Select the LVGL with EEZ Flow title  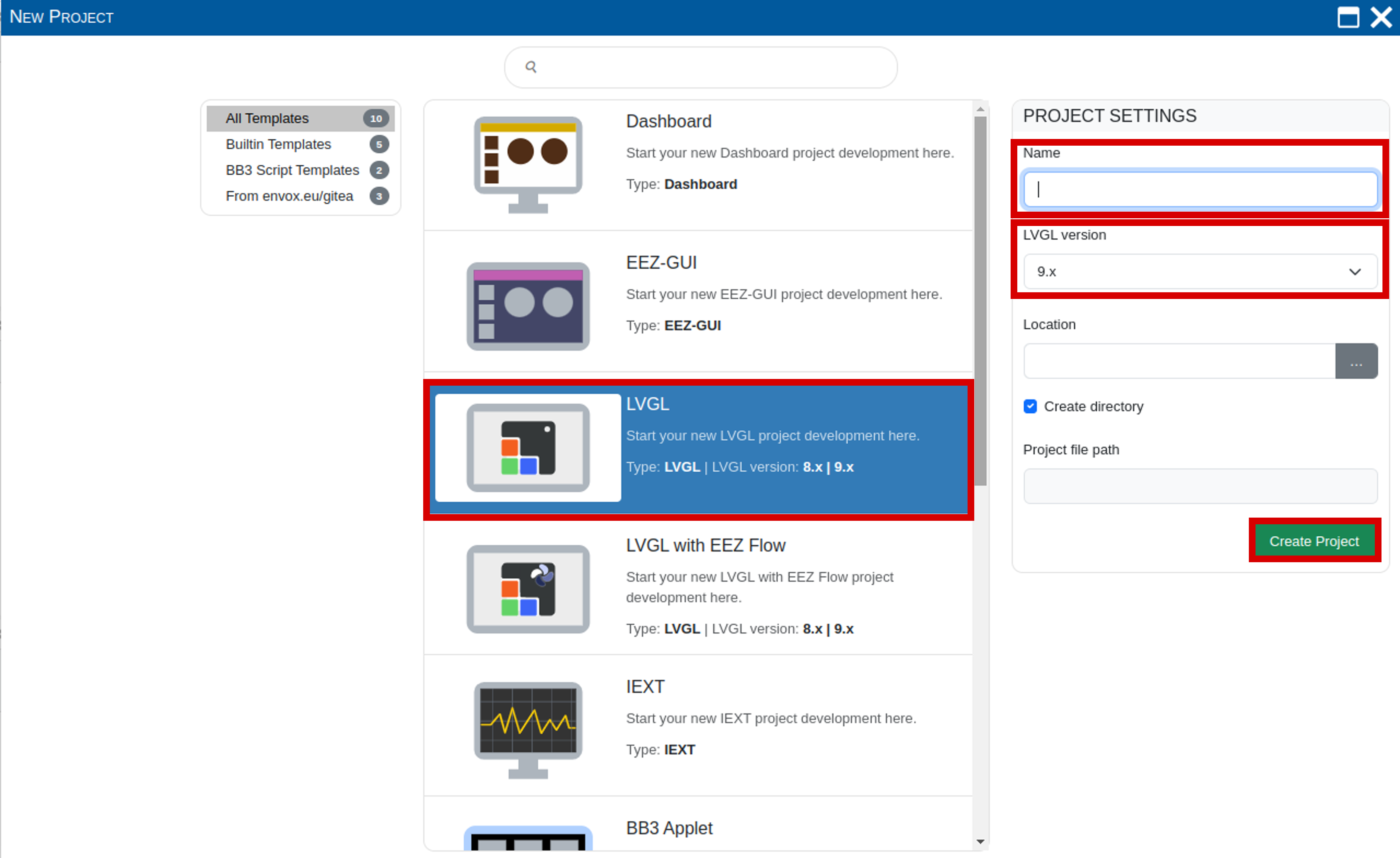coord(706,545)
